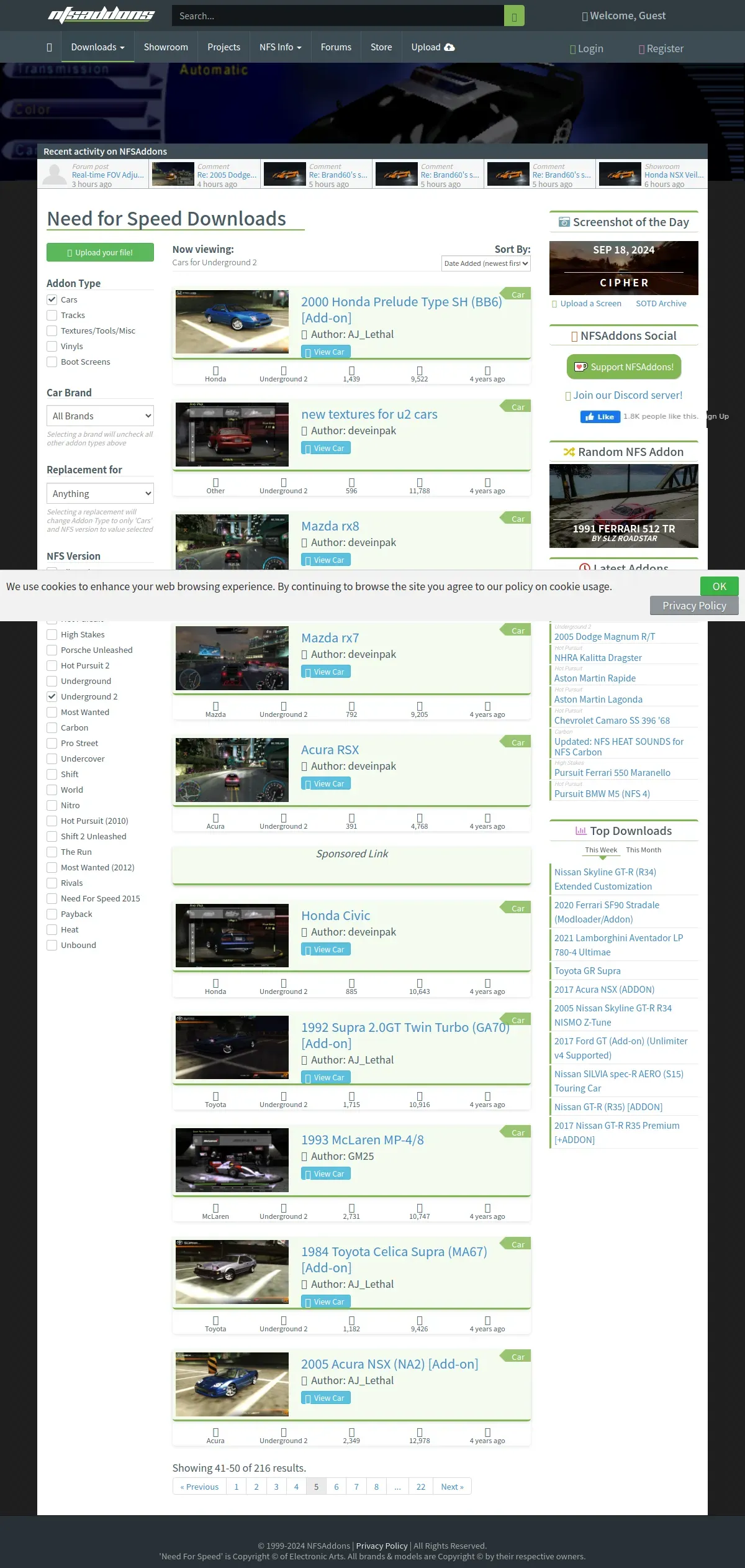
Task: Open Honda Civic thumbnail image
Action: coord(232,936)
